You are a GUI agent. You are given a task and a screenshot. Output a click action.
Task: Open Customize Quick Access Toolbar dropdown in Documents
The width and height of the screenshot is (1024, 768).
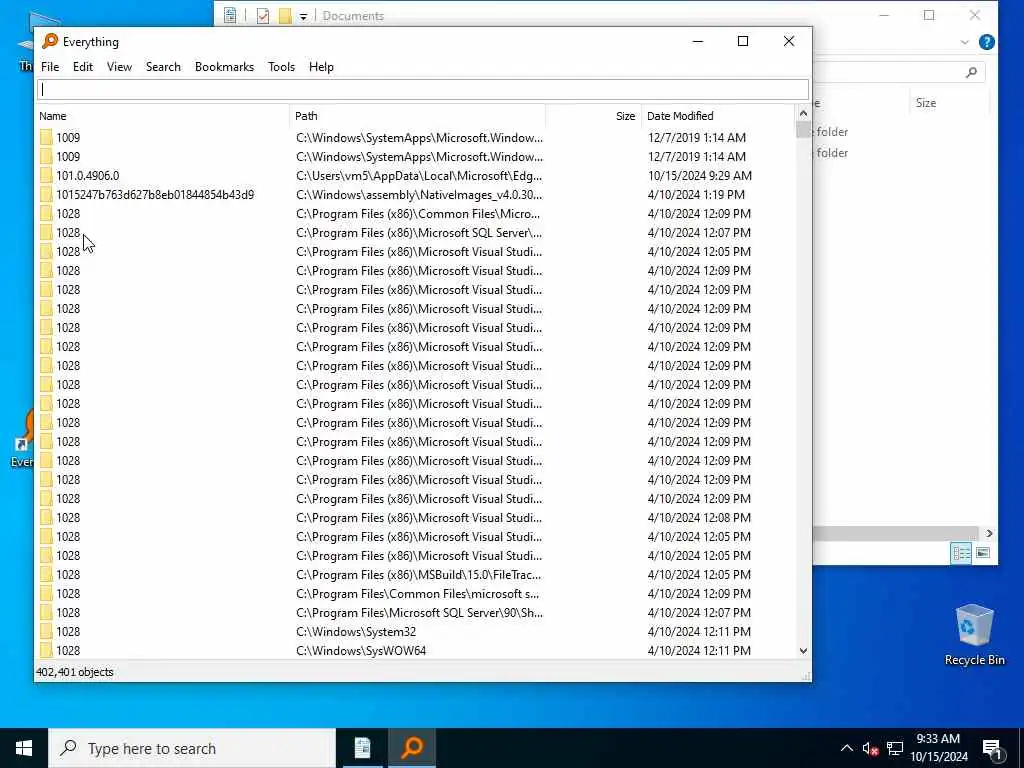click(303, 16)
